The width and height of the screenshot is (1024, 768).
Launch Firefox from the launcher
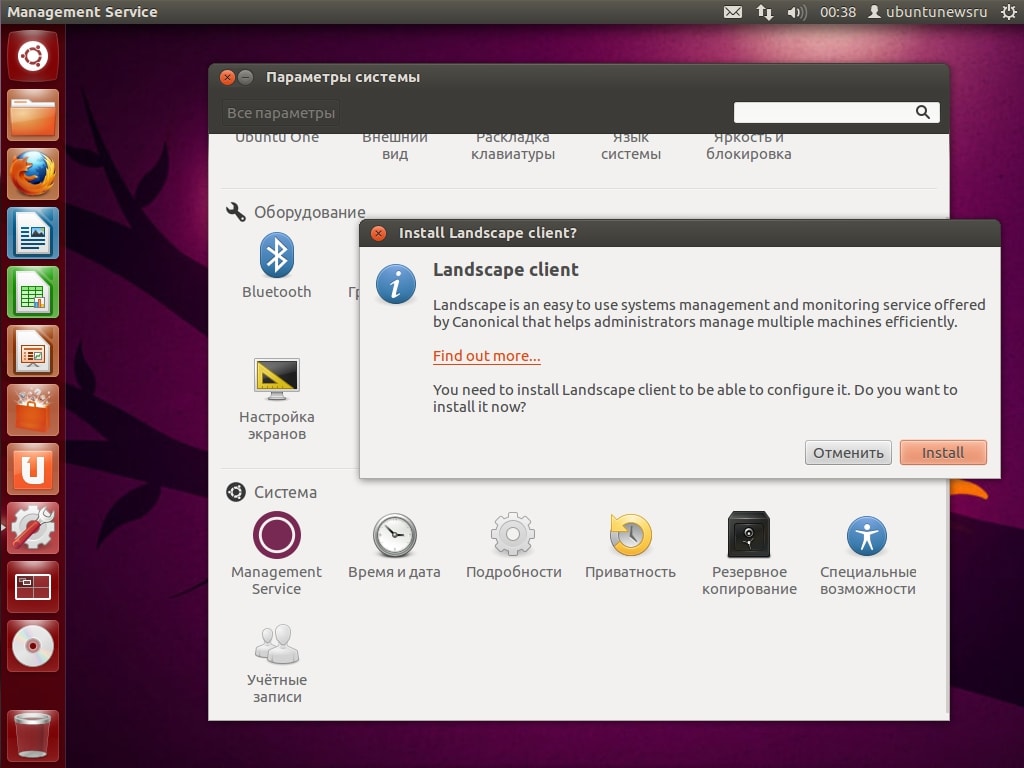(x=33, y=174)
